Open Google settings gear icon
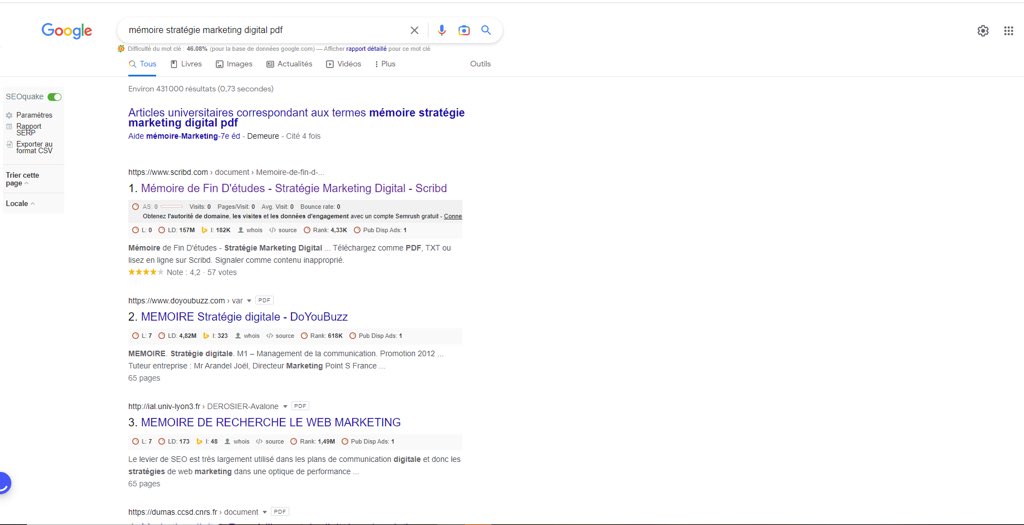 click(983, 31)
